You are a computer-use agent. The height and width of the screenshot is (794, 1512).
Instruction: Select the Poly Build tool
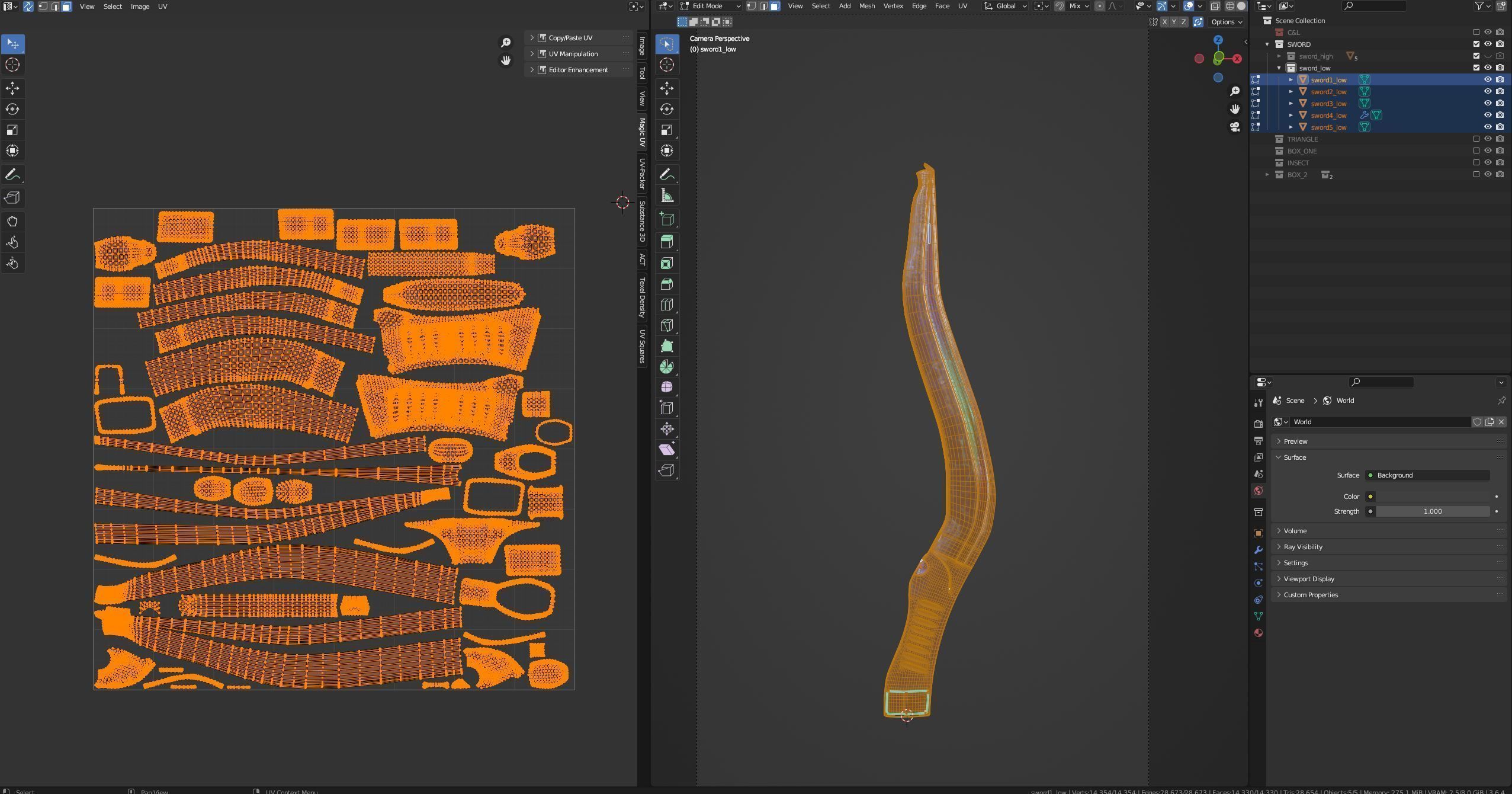tap(667, 346)
